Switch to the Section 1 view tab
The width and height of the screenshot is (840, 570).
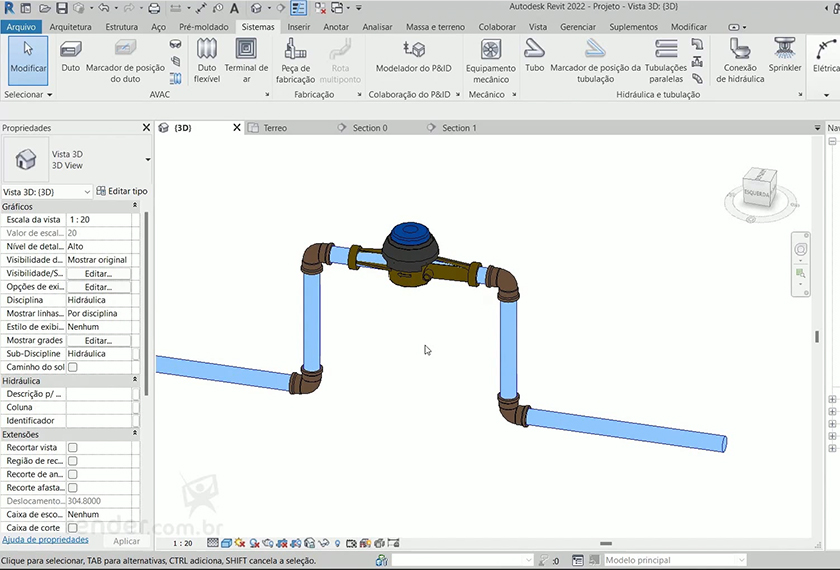point(459,128)
